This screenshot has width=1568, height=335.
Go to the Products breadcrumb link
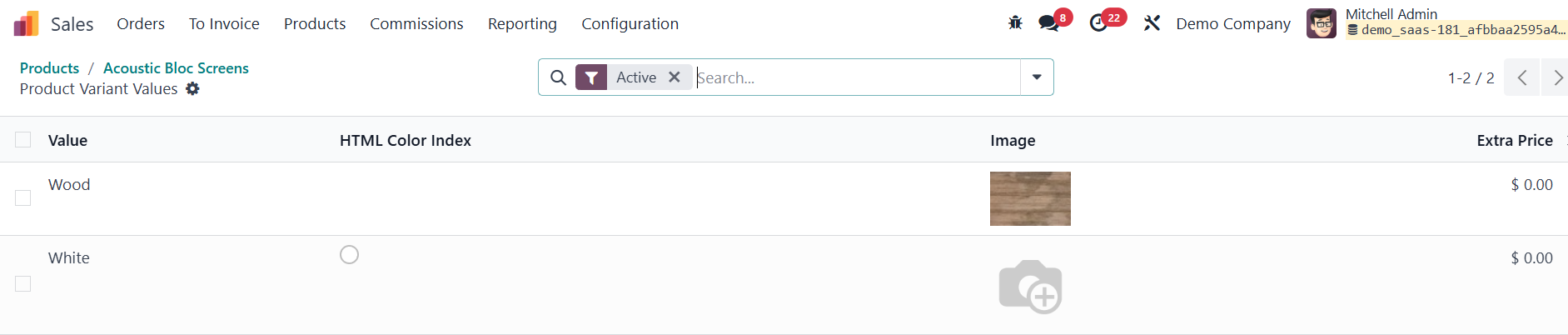pos(49,68)
